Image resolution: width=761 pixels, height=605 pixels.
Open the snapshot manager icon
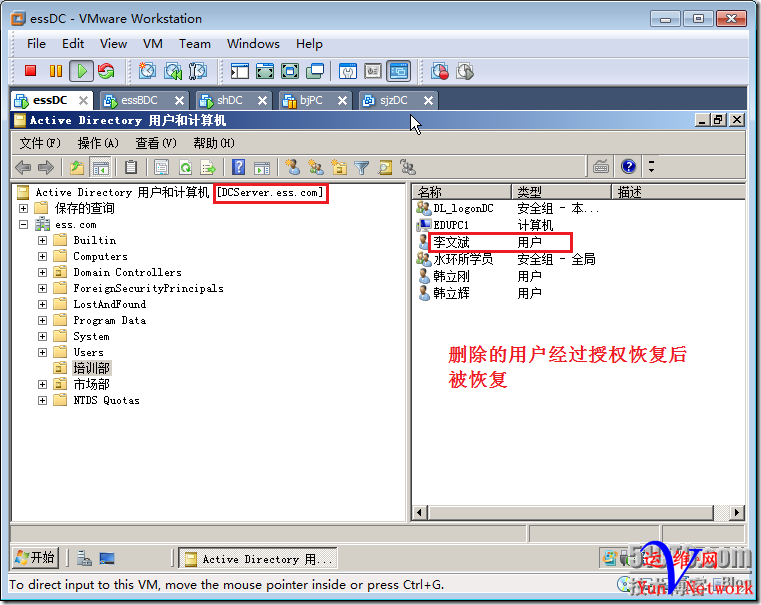click(197, 71)
